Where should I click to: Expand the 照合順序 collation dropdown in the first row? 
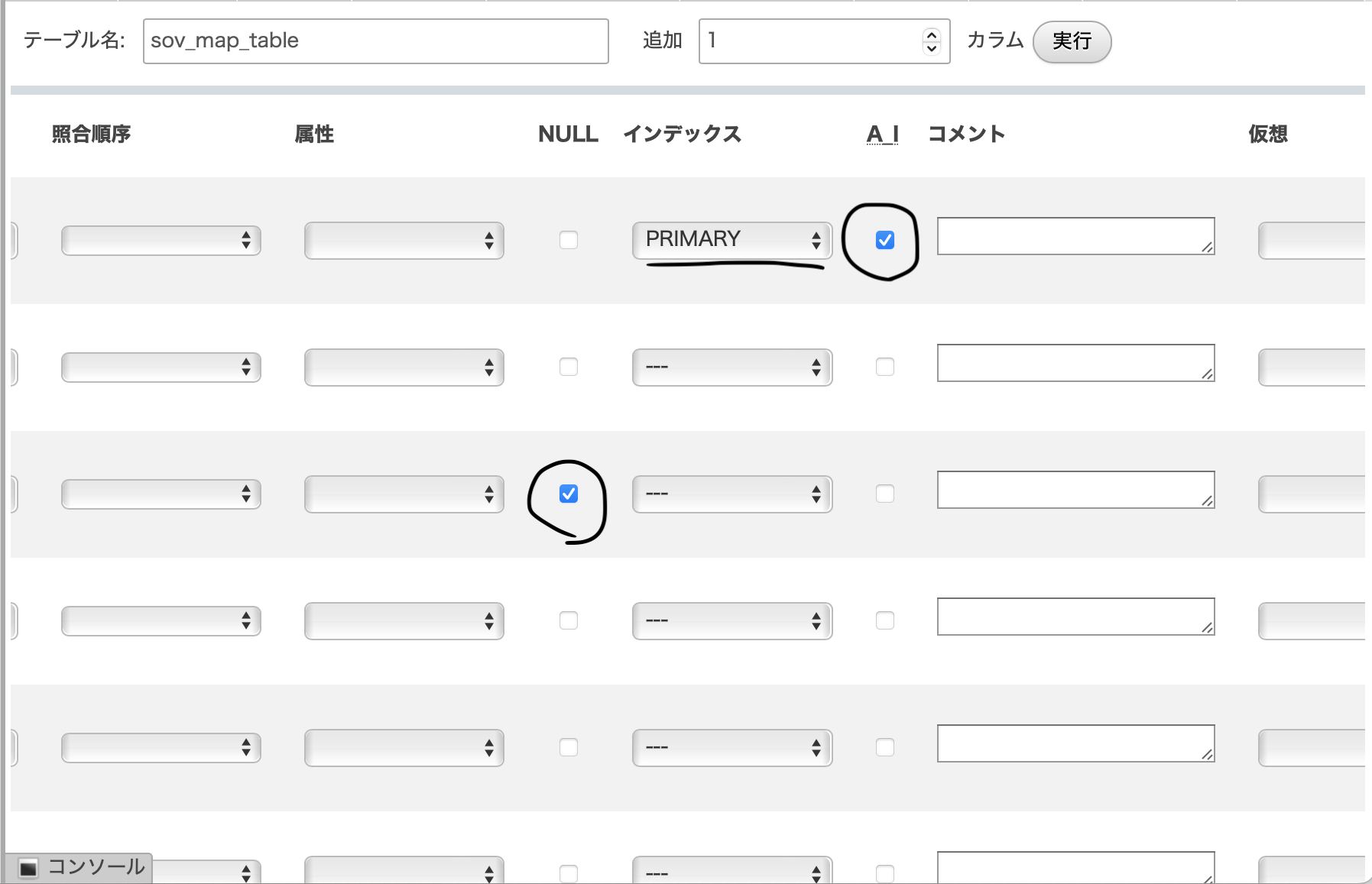point(160,241)
